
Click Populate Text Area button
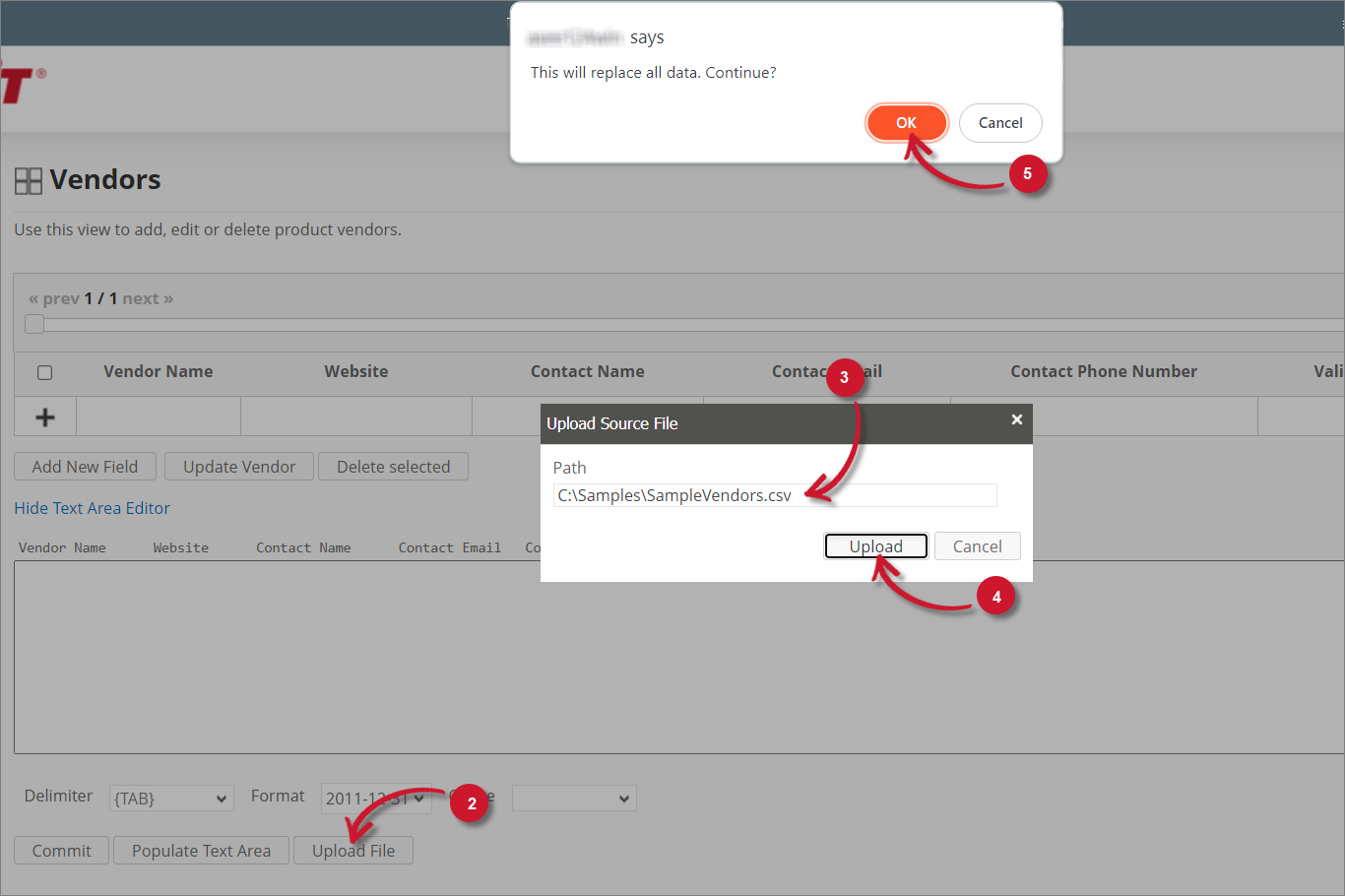tap(201, 851)
